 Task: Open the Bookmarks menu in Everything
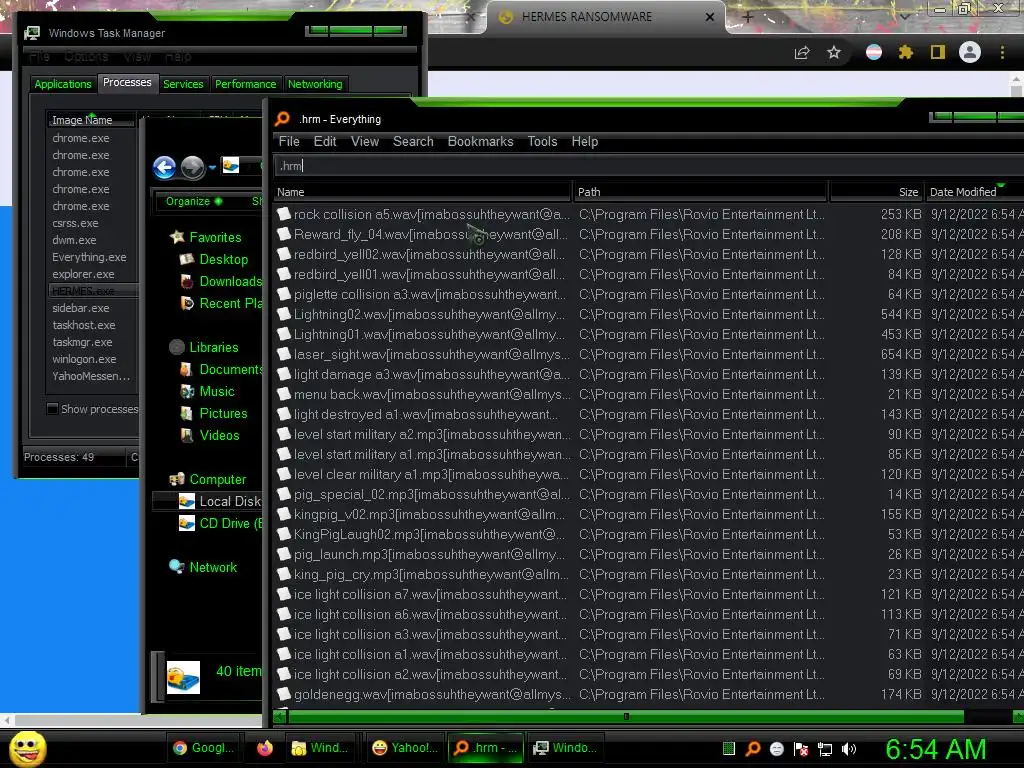[480, 142]
